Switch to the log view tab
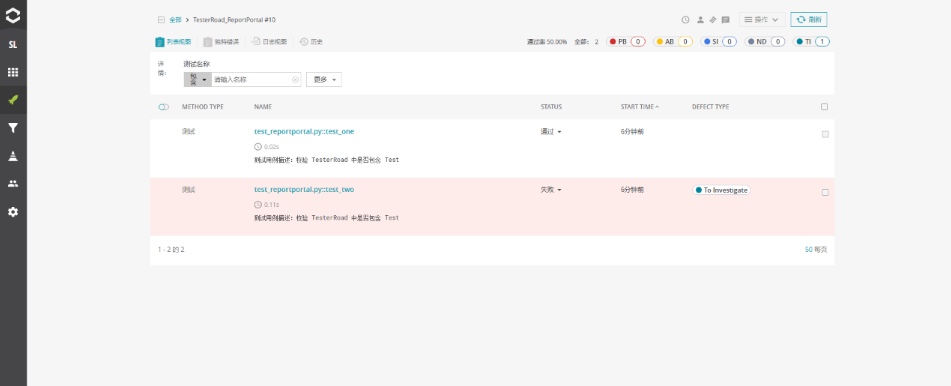951x386 pixels. (x=269, y=42)
